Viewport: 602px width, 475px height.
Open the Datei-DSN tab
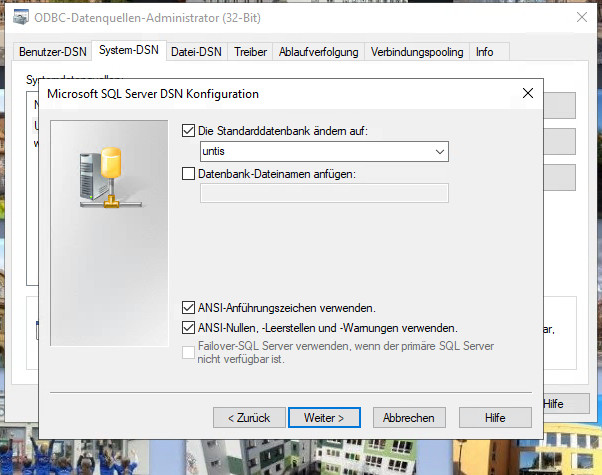coord(196,51)
